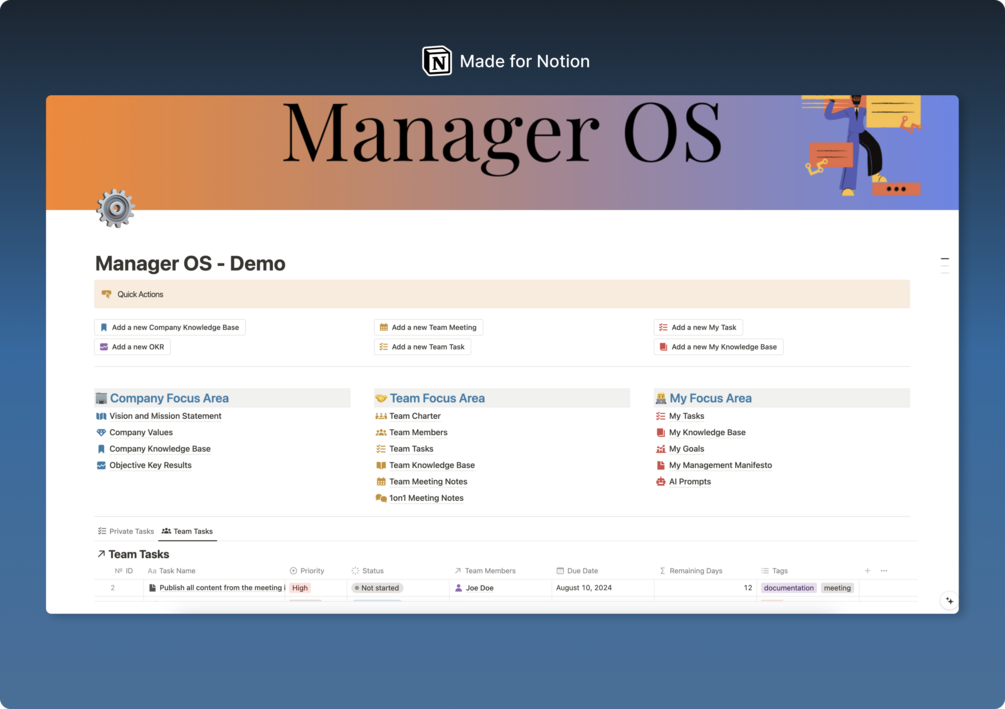This screenshot has height=709, width=1005.
Task: Open the Company Values page
Action: click(x=141, y=433)
